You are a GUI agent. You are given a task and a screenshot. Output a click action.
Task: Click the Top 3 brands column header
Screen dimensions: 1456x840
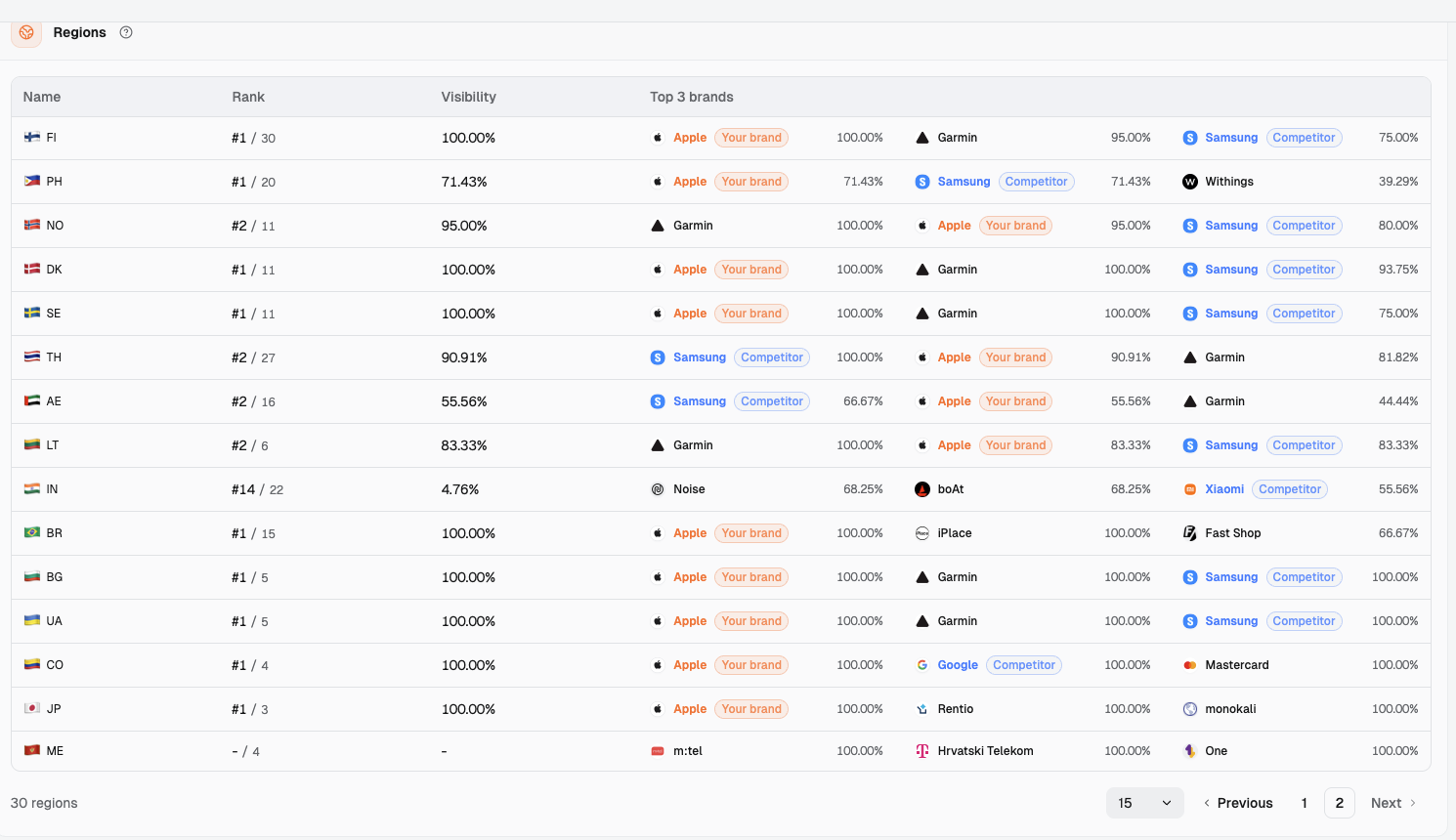click(692, 97)
